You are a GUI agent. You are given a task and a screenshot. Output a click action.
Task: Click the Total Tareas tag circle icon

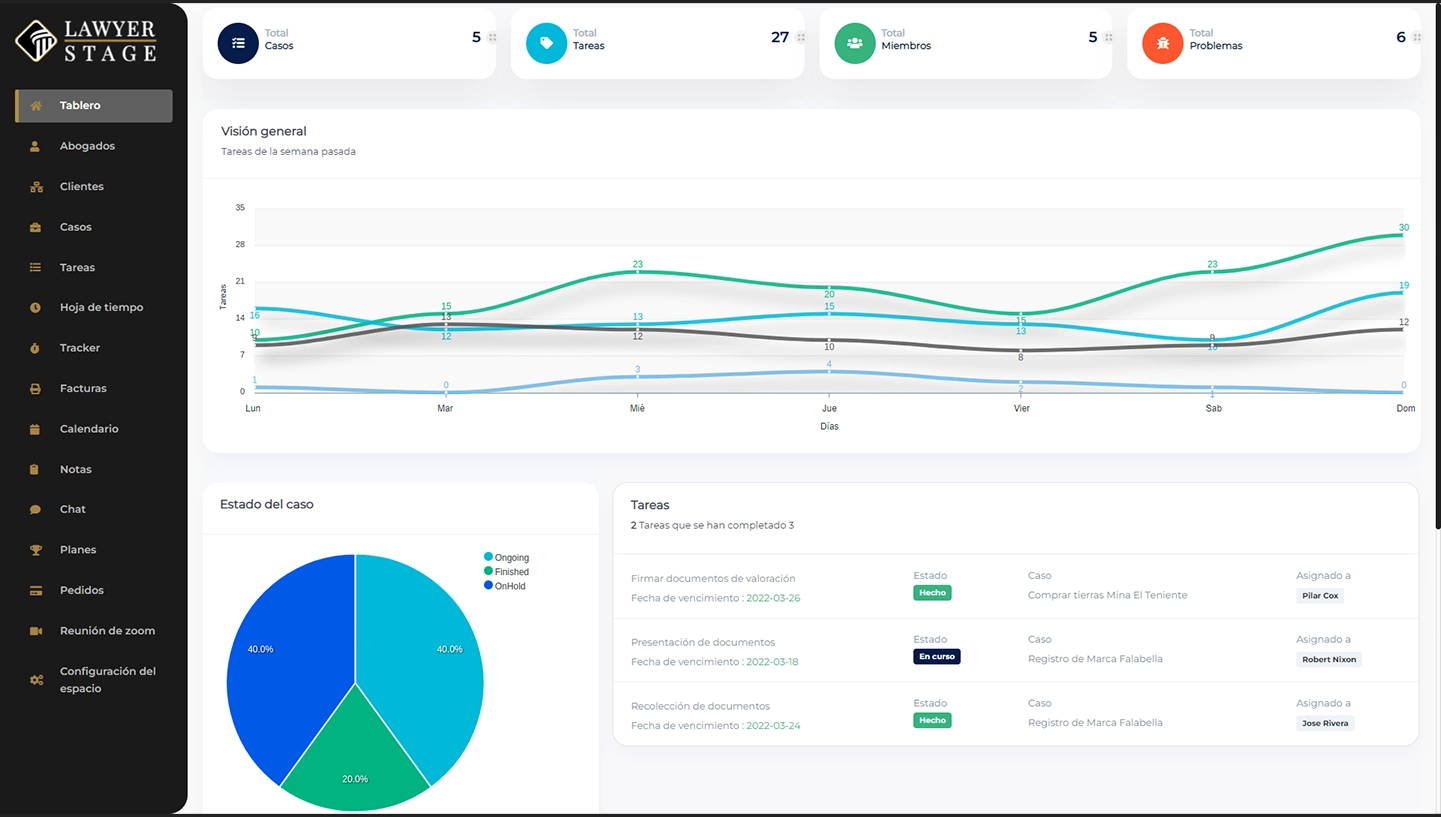point(546,43)
